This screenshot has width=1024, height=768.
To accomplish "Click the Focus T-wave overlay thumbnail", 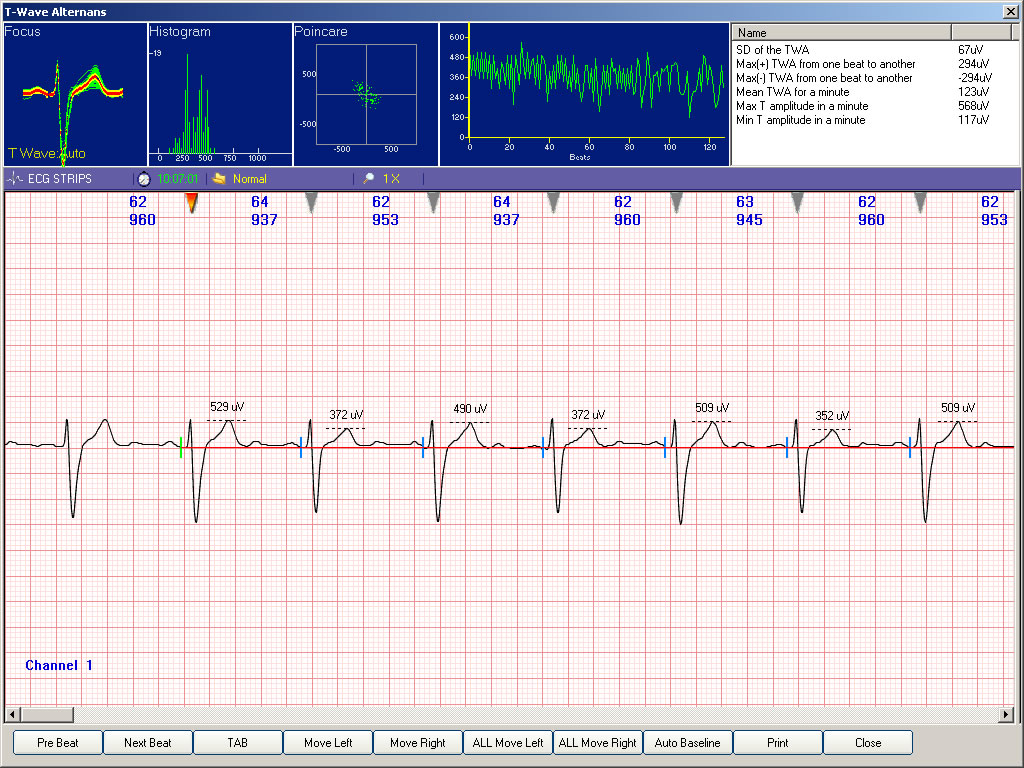I will [x=74, y=95].
